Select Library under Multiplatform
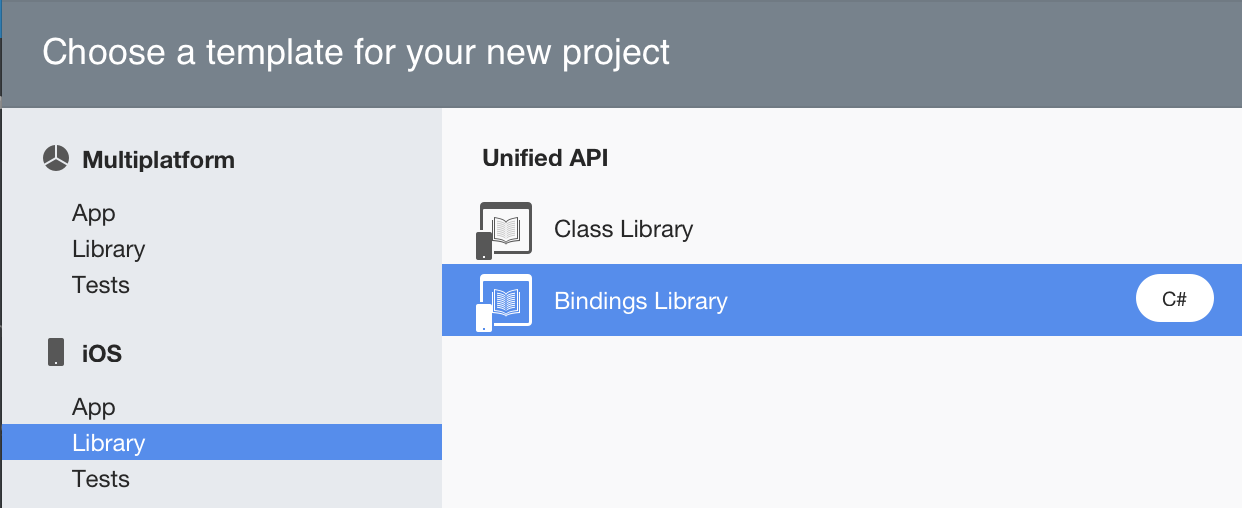The image size is (1242, 508). (109, 250)
